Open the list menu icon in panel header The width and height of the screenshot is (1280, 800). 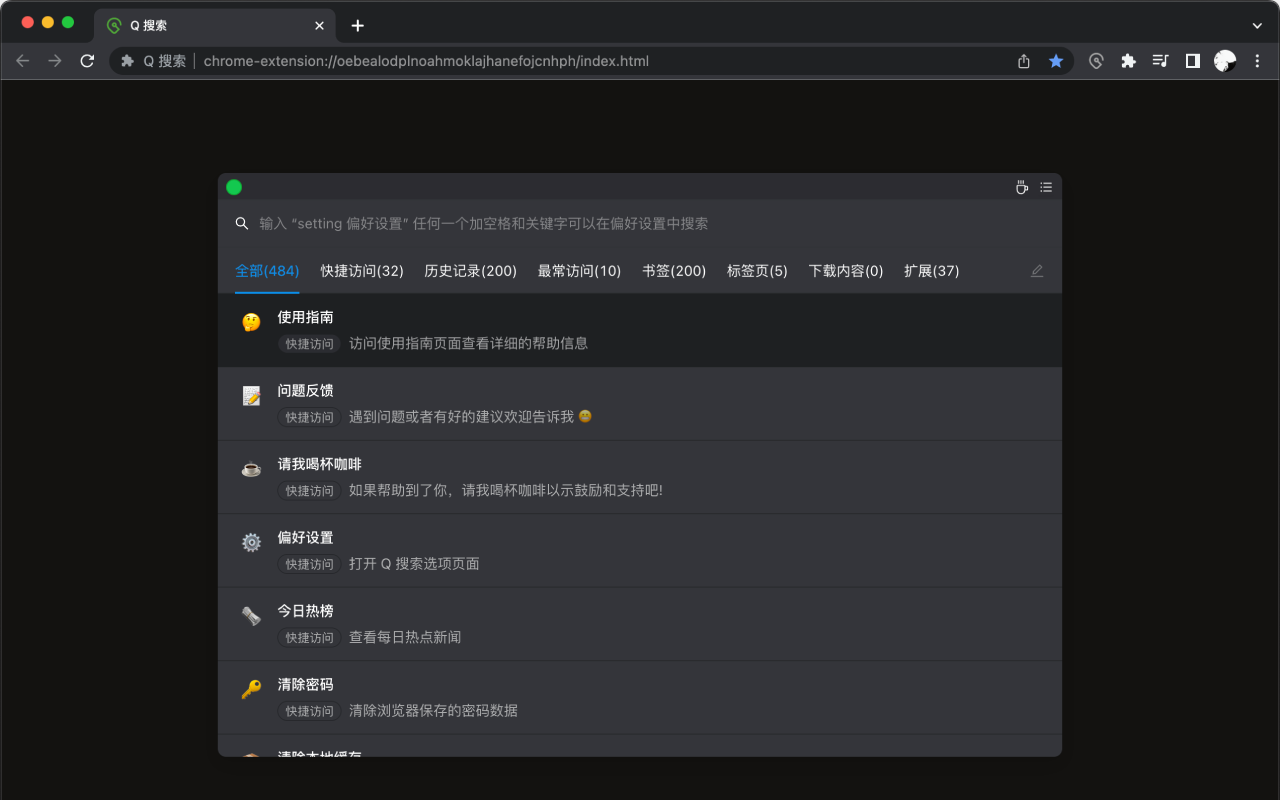pyautogui.click(x=1046, y=187)
